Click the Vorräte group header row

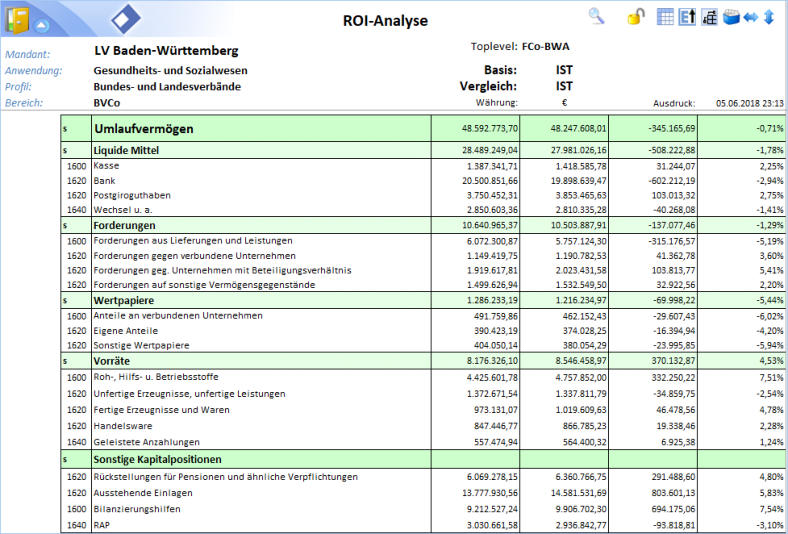coord(112,359)
